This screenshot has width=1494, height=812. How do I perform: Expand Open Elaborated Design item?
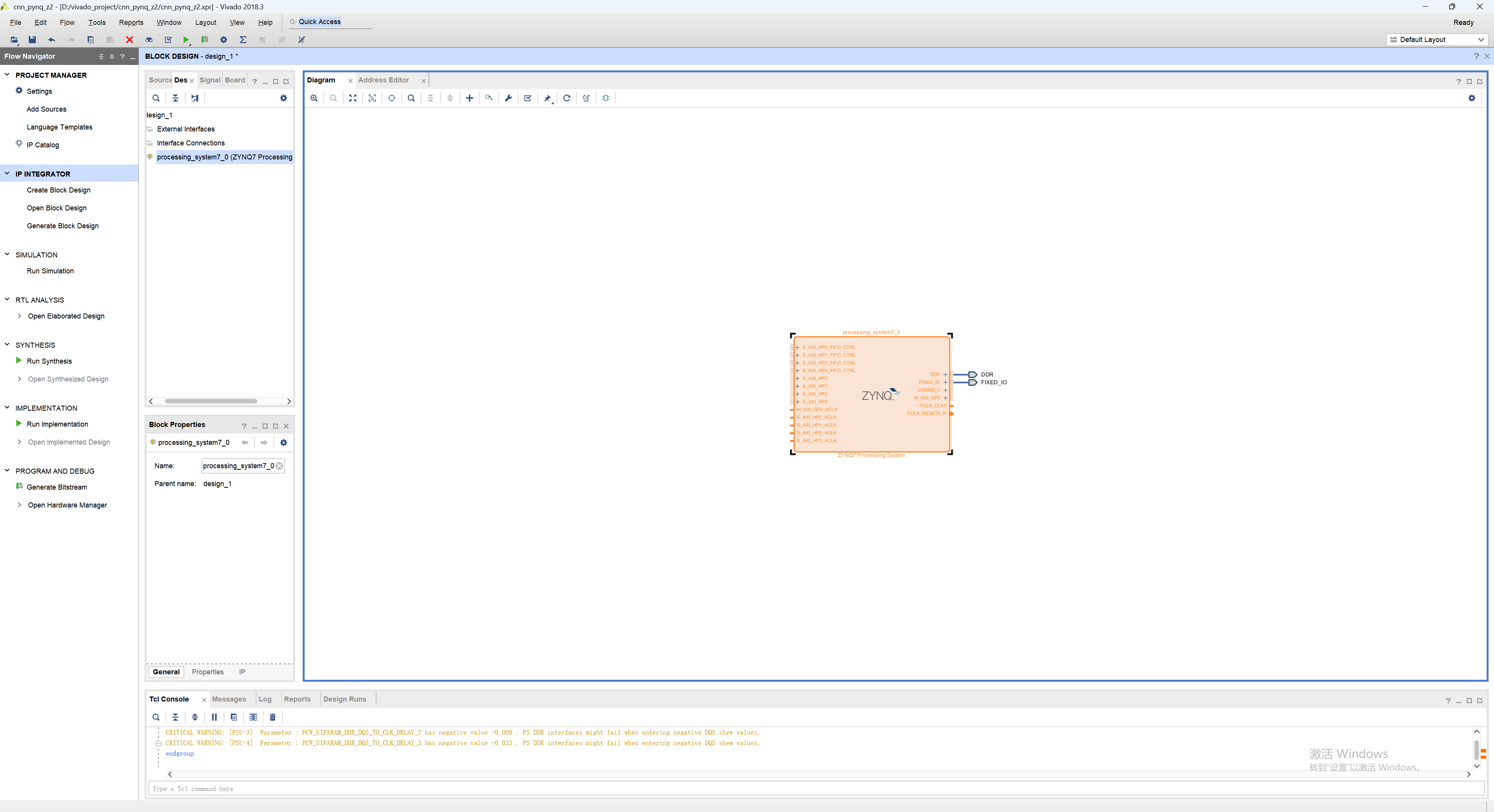click(20, 316)
